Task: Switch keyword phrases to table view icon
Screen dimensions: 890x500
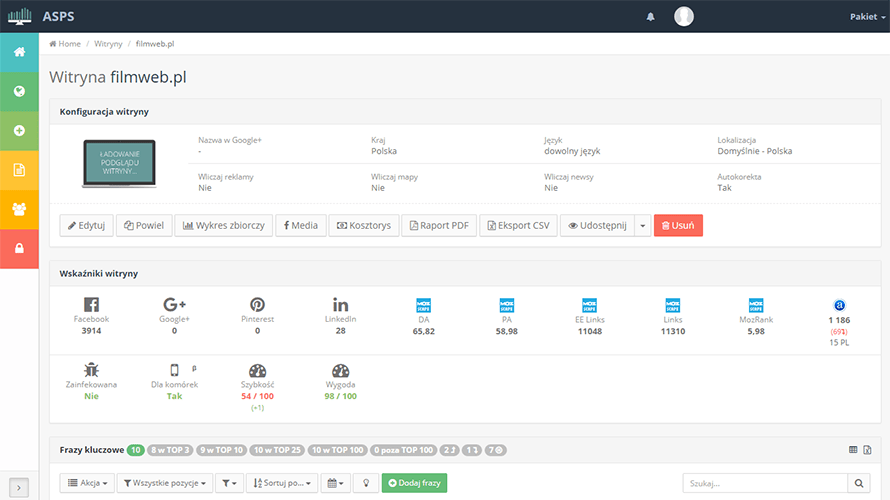Action: pos(853,450)
